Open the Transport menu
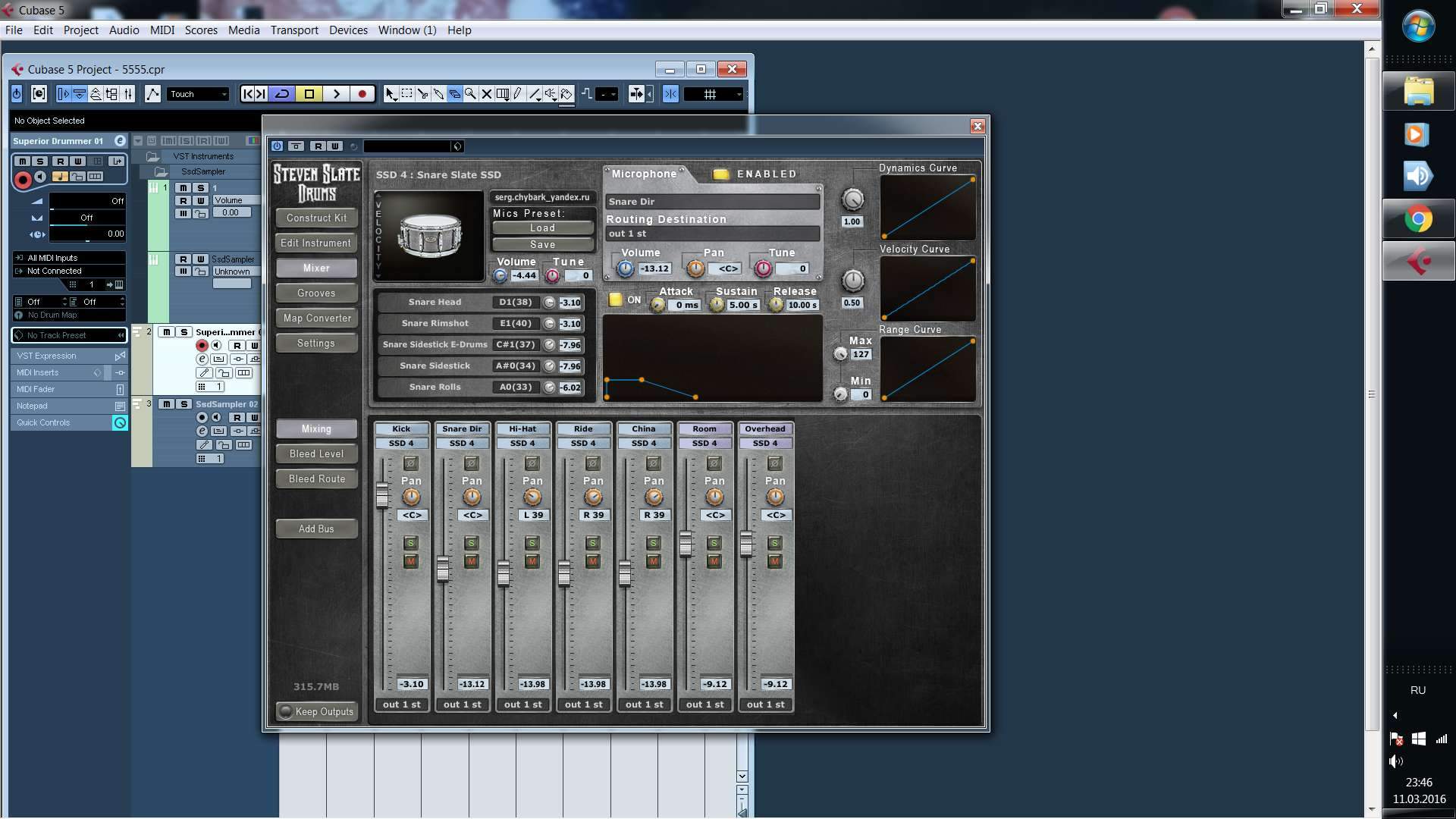1456x819 pixels. point(294,30)
